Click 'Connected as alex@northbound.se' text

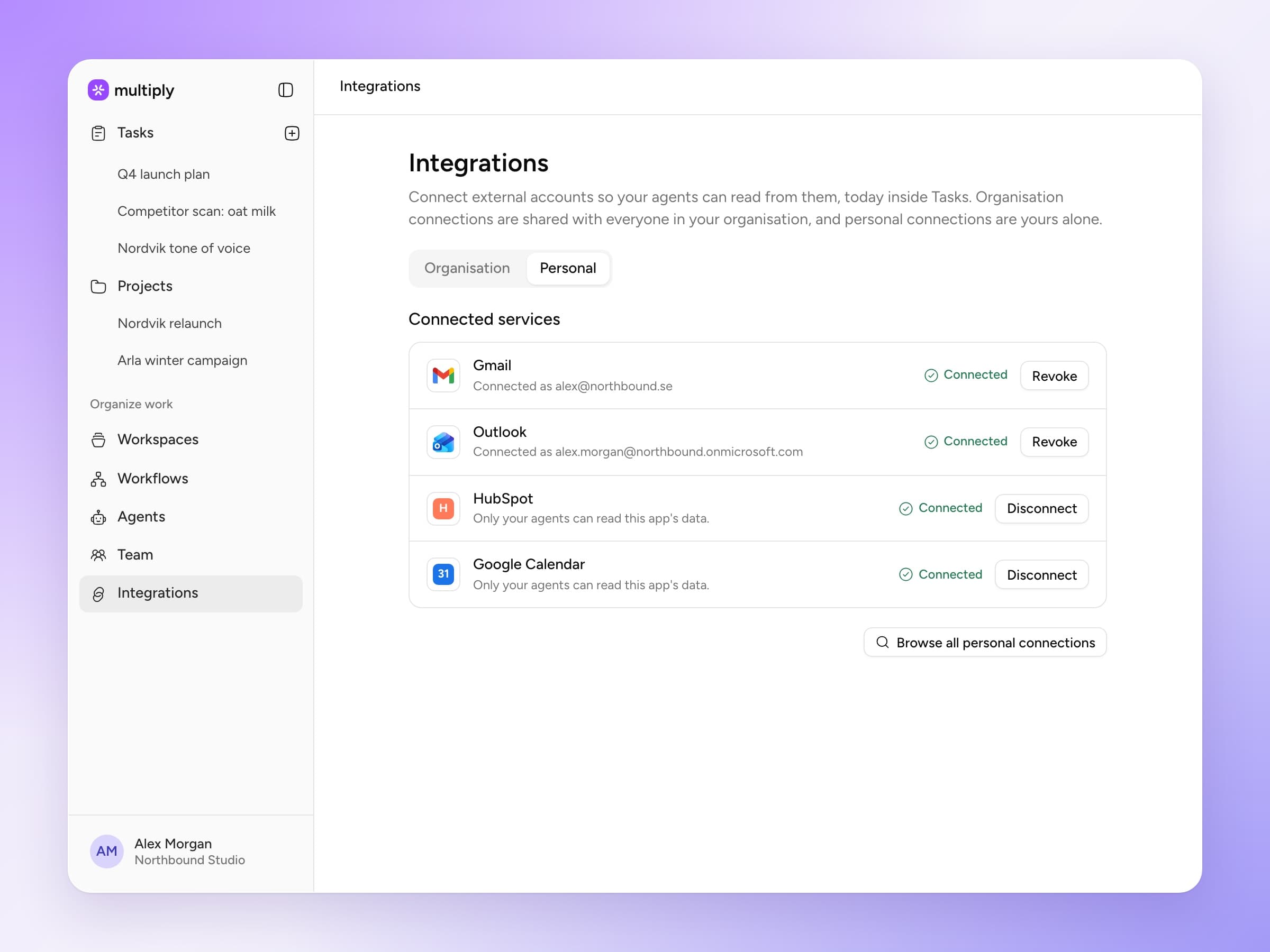click(573, 386)
